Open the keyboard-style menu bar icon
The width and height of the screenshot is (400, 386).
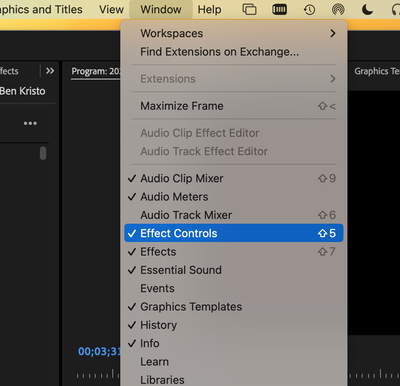[279, 9]
